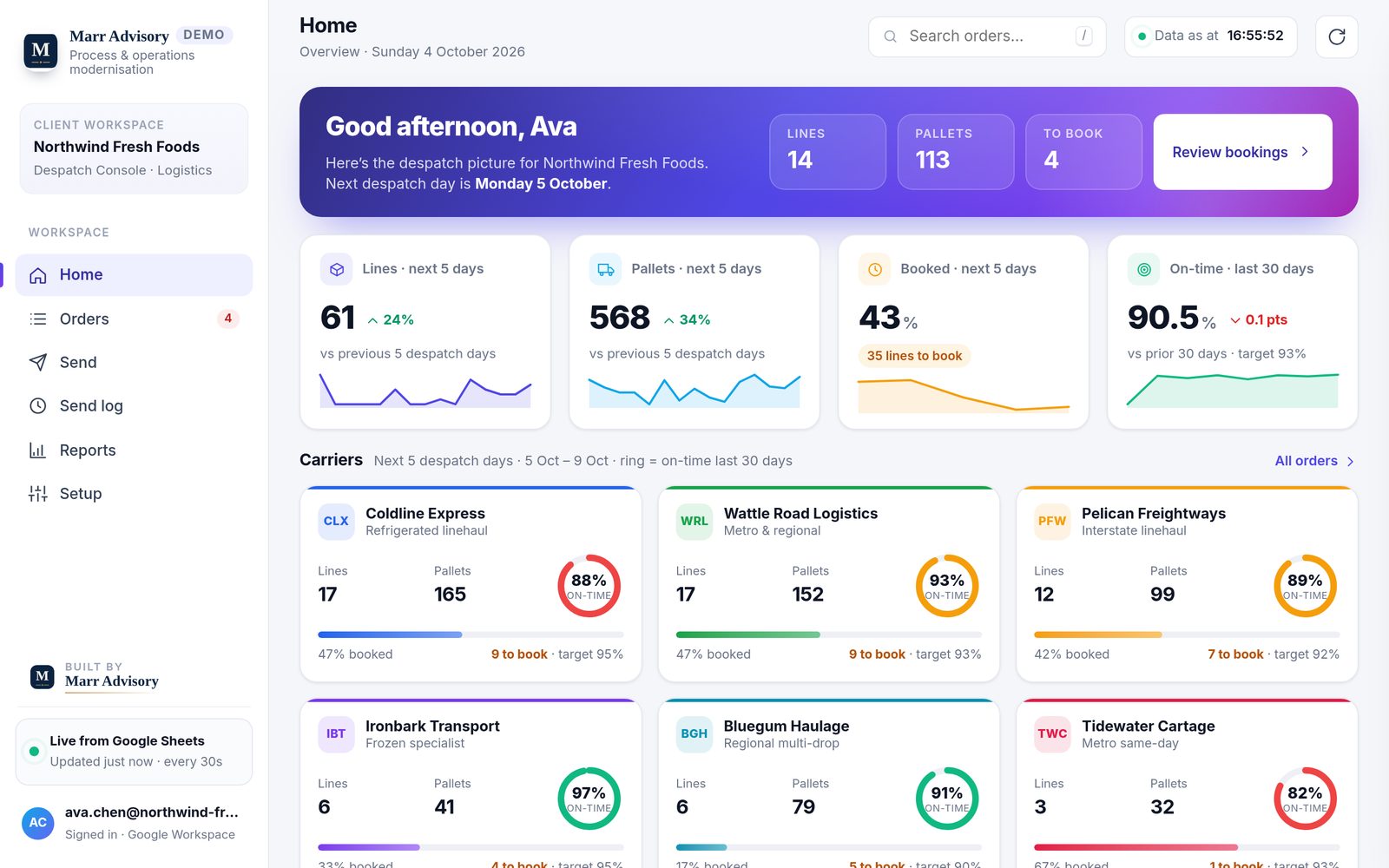Click the Booked clock icon on KPI card

(875, 269)
